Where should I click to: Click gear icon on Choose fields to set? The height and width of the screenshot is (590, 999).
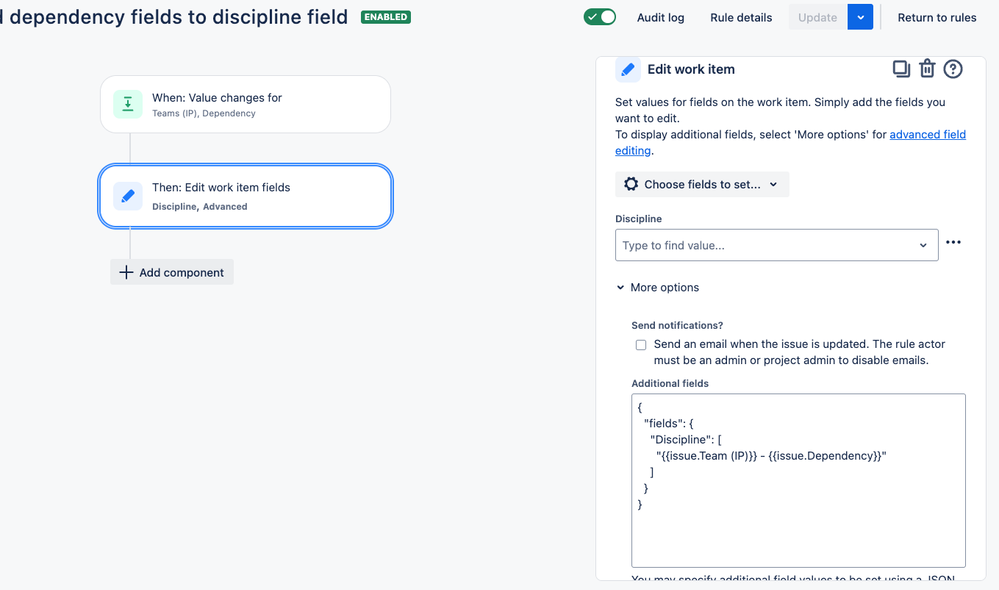click(x=631, y=184)
